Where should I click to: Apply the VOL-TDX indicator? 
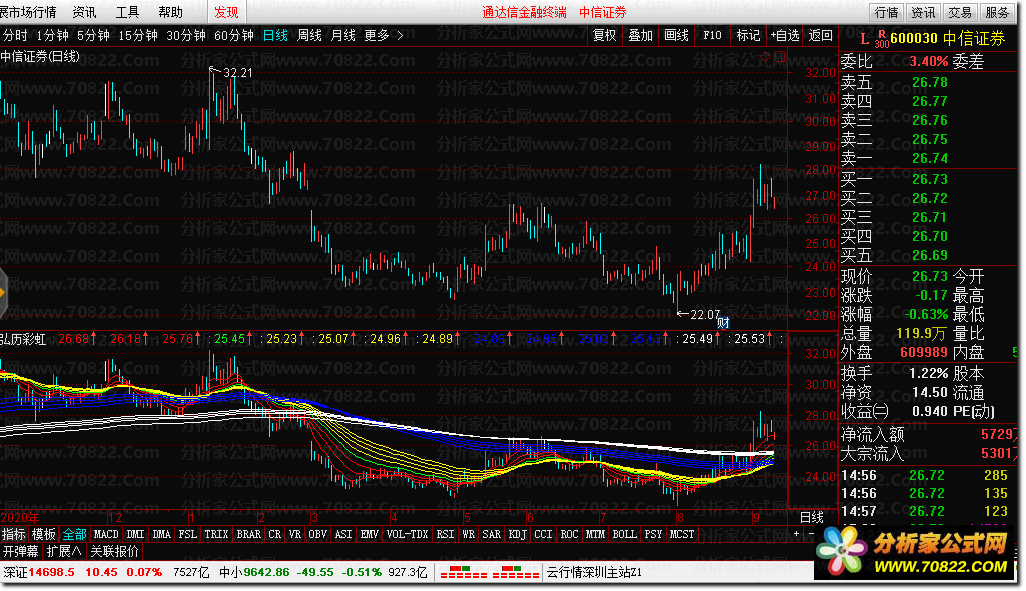point(408,534)
